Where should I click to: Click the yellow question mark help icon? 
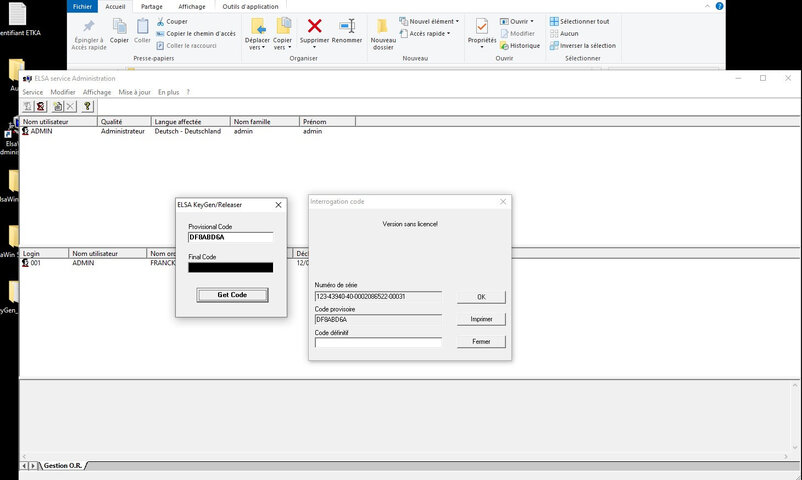click(x=87, y=106)
